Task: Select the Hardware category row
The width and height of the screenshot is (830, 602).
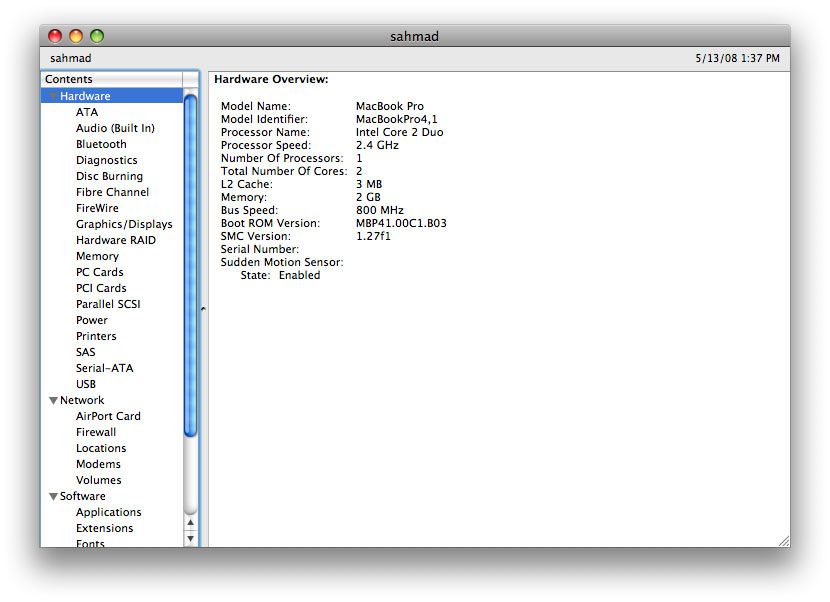Action: (112, 96)
